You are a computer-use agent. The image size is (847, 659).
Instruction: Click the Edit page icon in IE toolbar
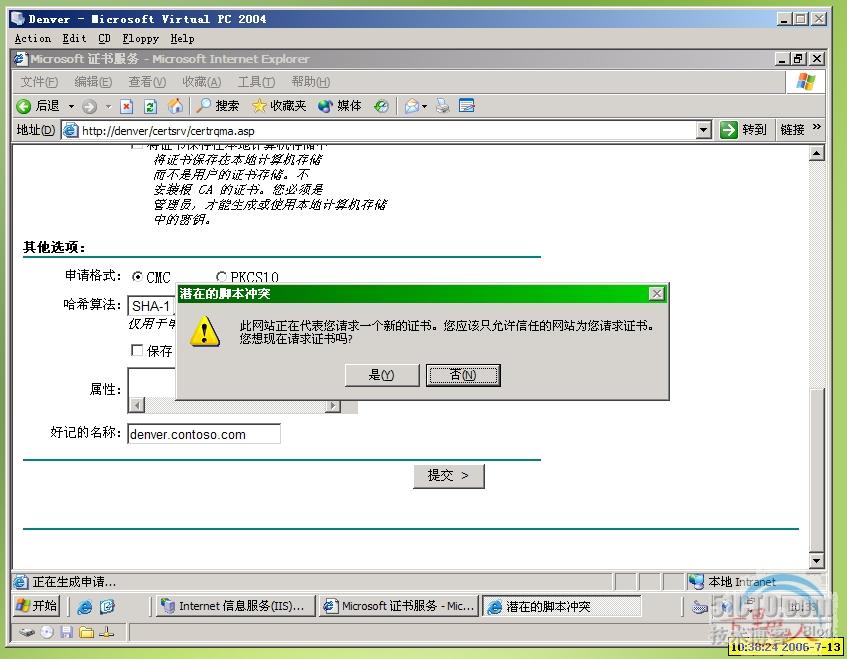point(466,105)
